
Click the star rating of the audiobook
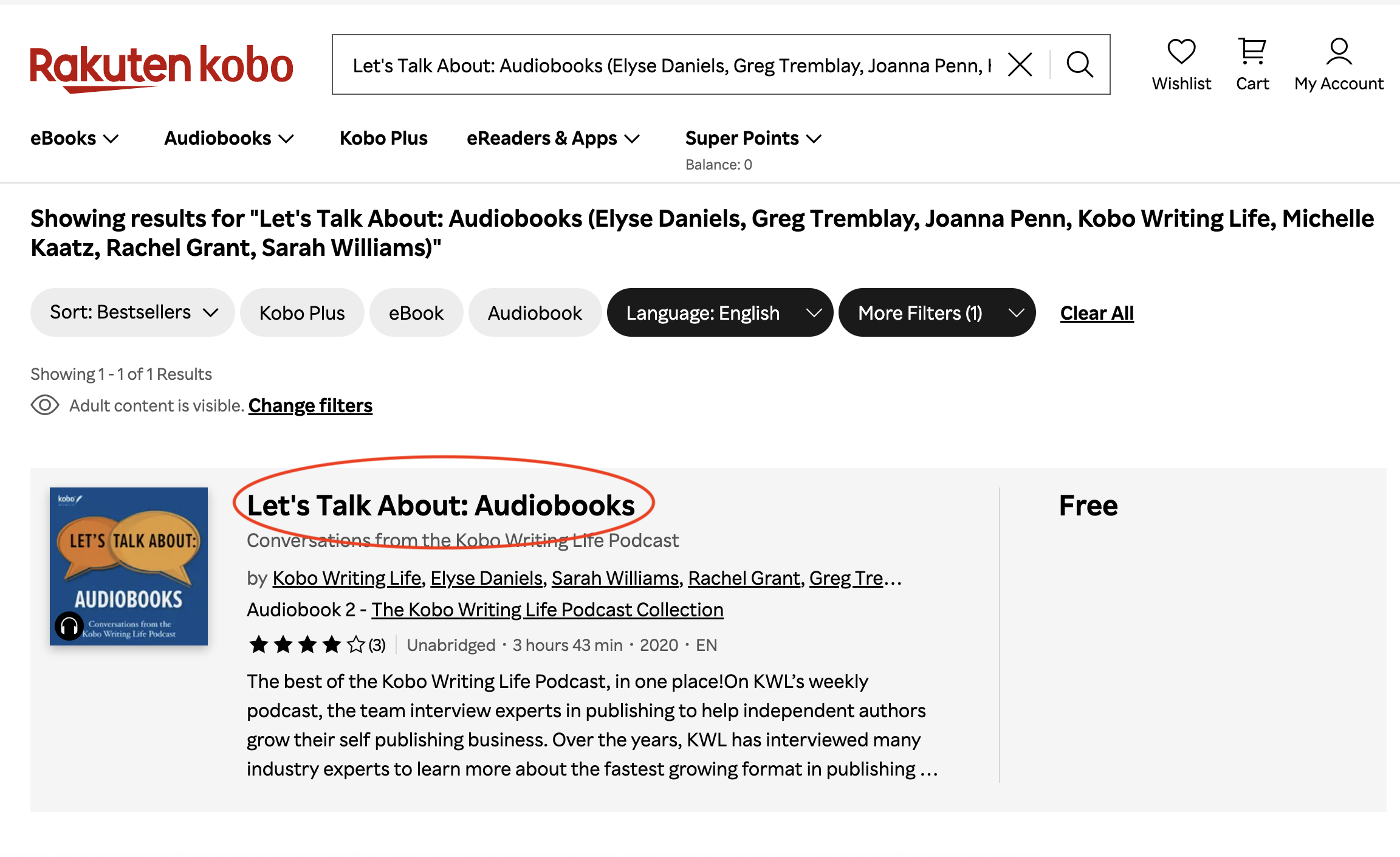pyautogui.click(x=307, y=644)
